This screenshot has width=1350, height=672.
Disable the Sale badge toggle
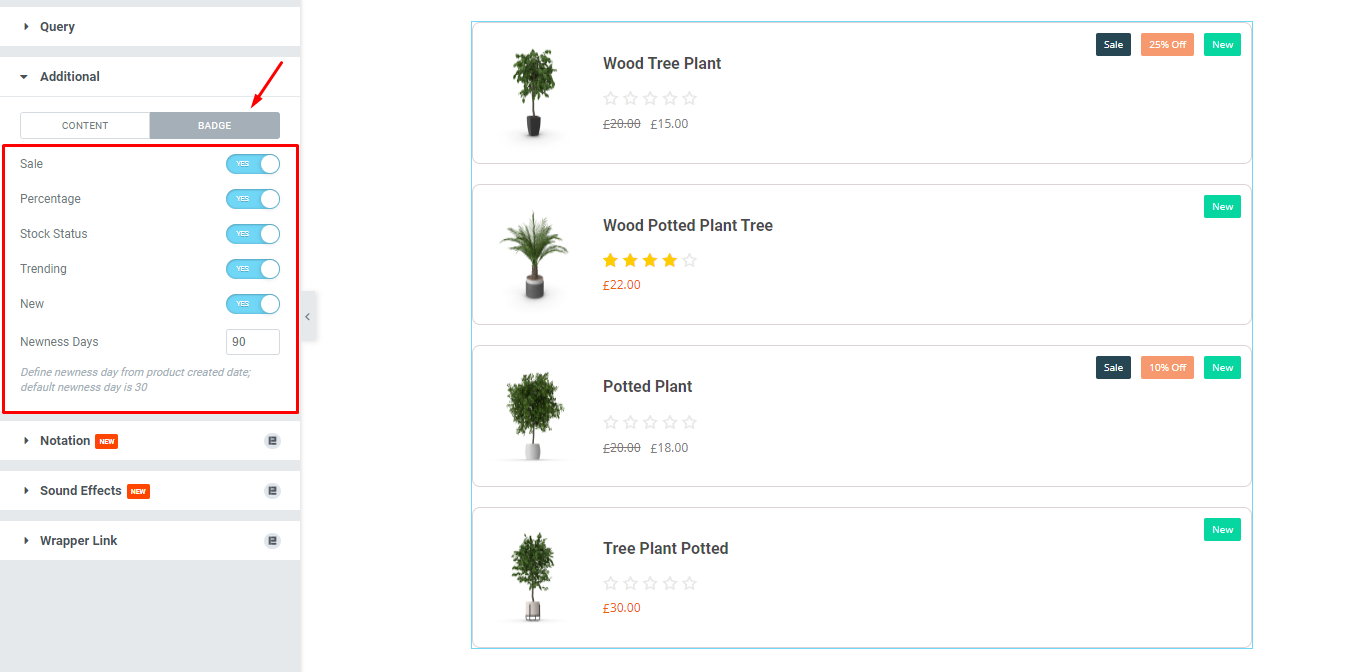(253, 164)
